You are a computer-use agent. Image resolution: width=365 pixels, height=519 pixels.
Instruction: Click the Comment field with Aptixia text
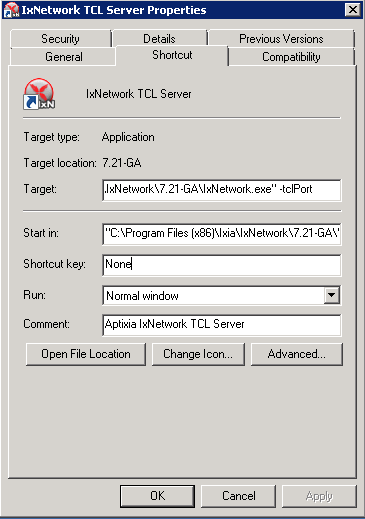tap(222, 325)
